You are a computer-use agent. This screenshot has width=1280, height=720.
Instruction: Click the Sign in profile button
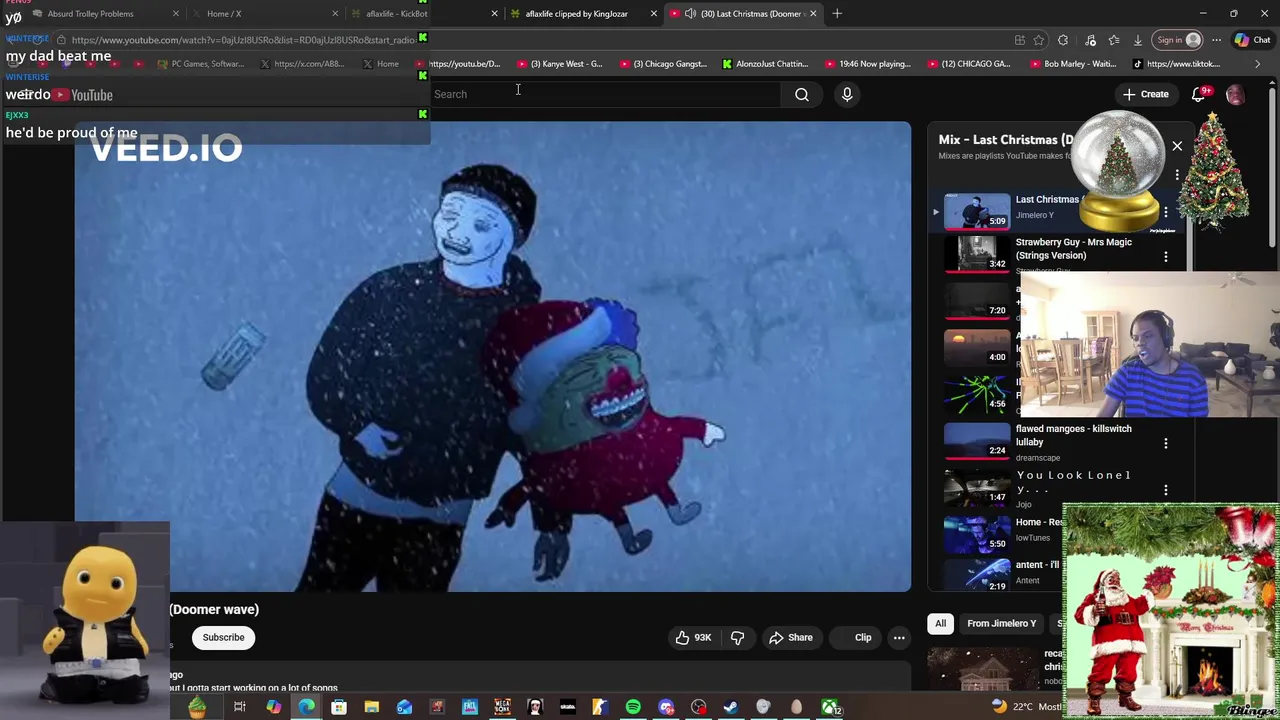coord(1178,40)
